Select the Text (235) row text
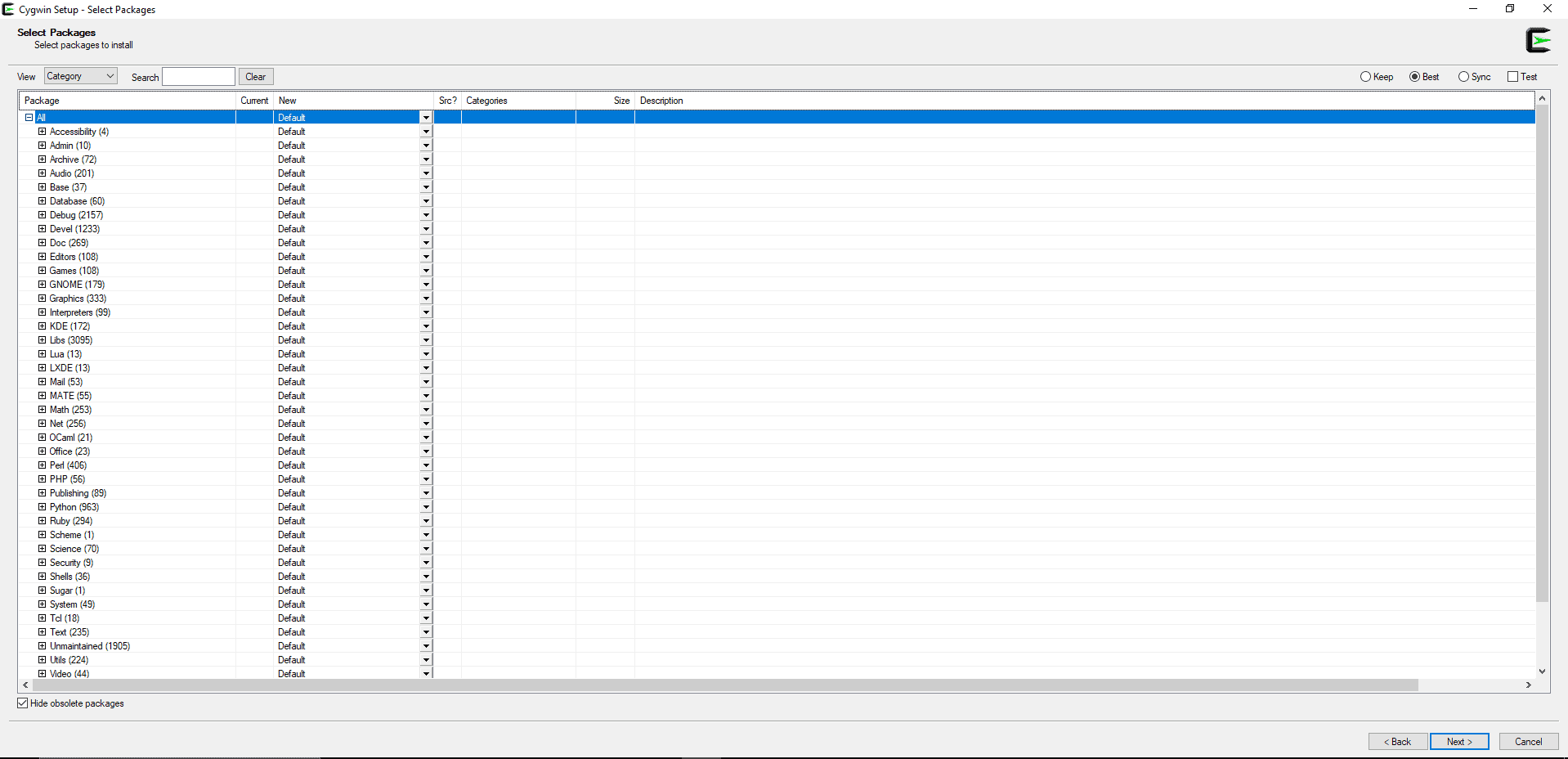Screen dimensions: 1568x759 tap(69, 632)
